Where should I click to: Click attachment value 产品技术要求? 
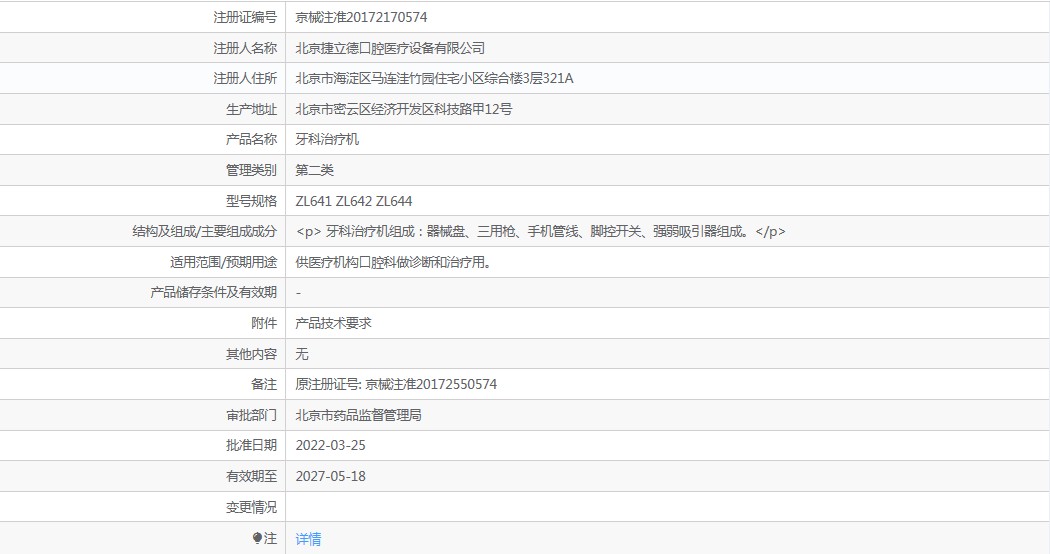(x=333, y=323)
